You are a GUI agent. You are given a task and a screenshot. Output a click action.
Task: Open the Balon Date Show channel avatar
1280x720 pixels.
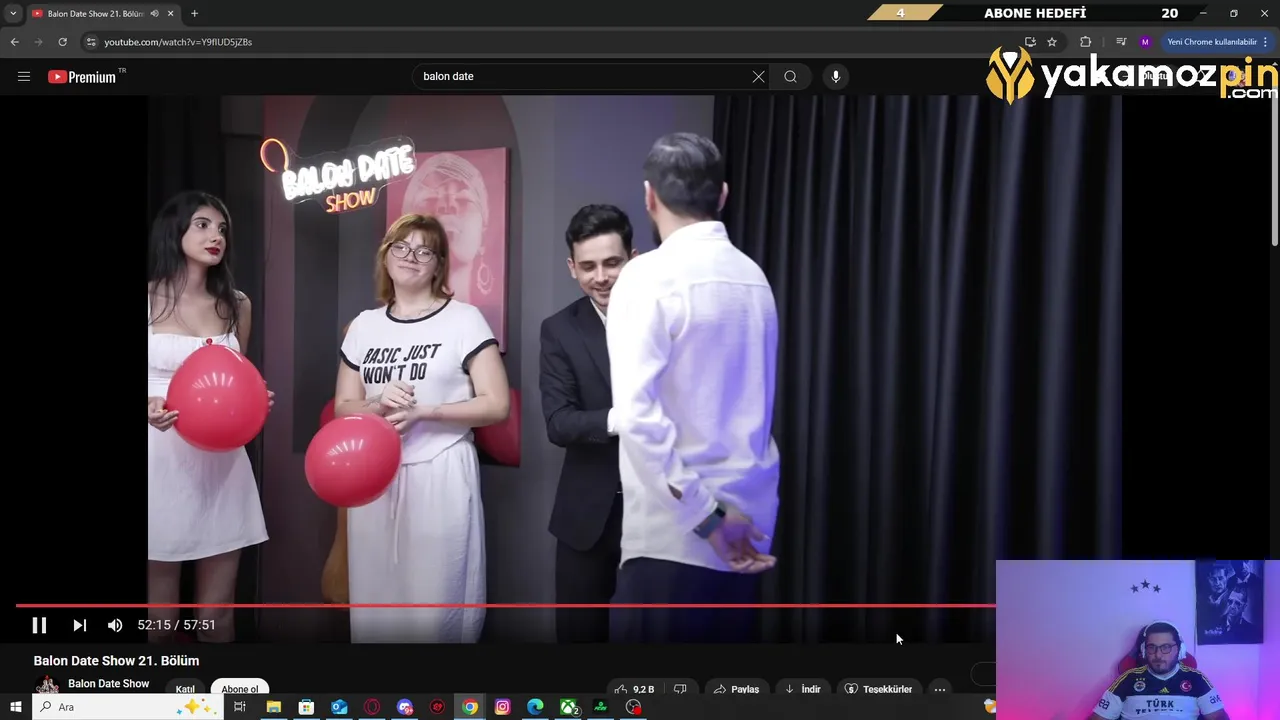pos(46,686)
